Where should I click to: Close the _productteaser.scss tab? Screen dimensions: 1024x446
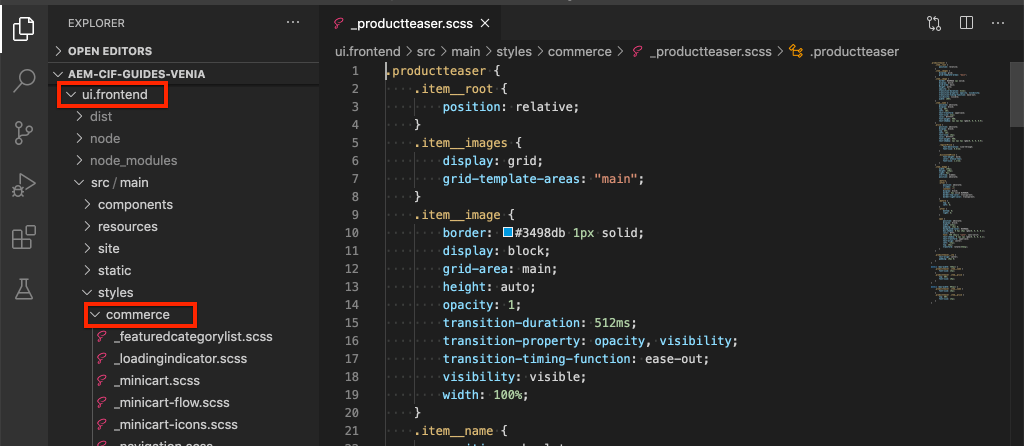tap(485, 24)
